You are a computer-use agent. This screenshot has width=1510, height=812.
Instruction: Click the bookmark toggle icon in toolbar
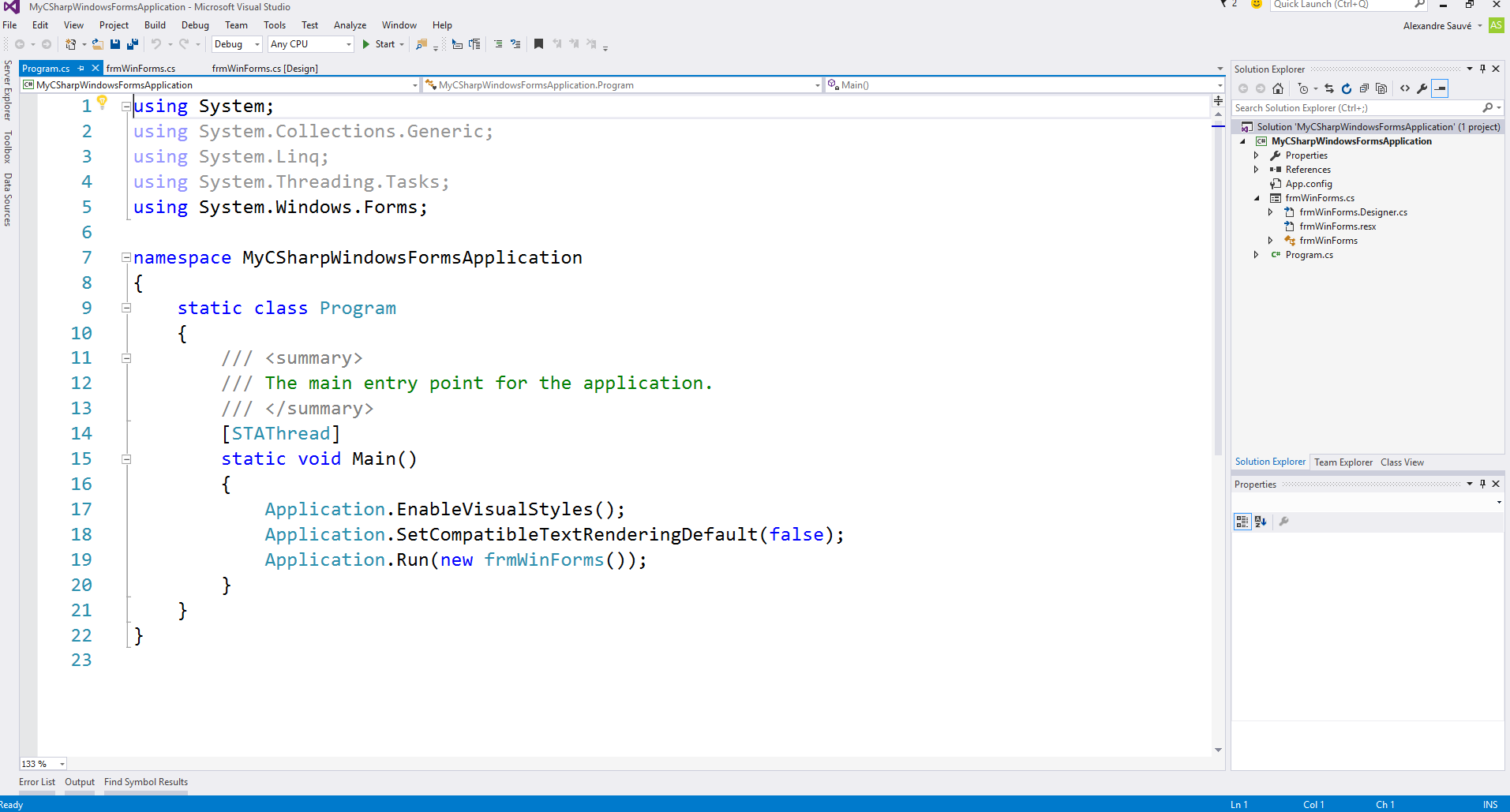(538, 44)
